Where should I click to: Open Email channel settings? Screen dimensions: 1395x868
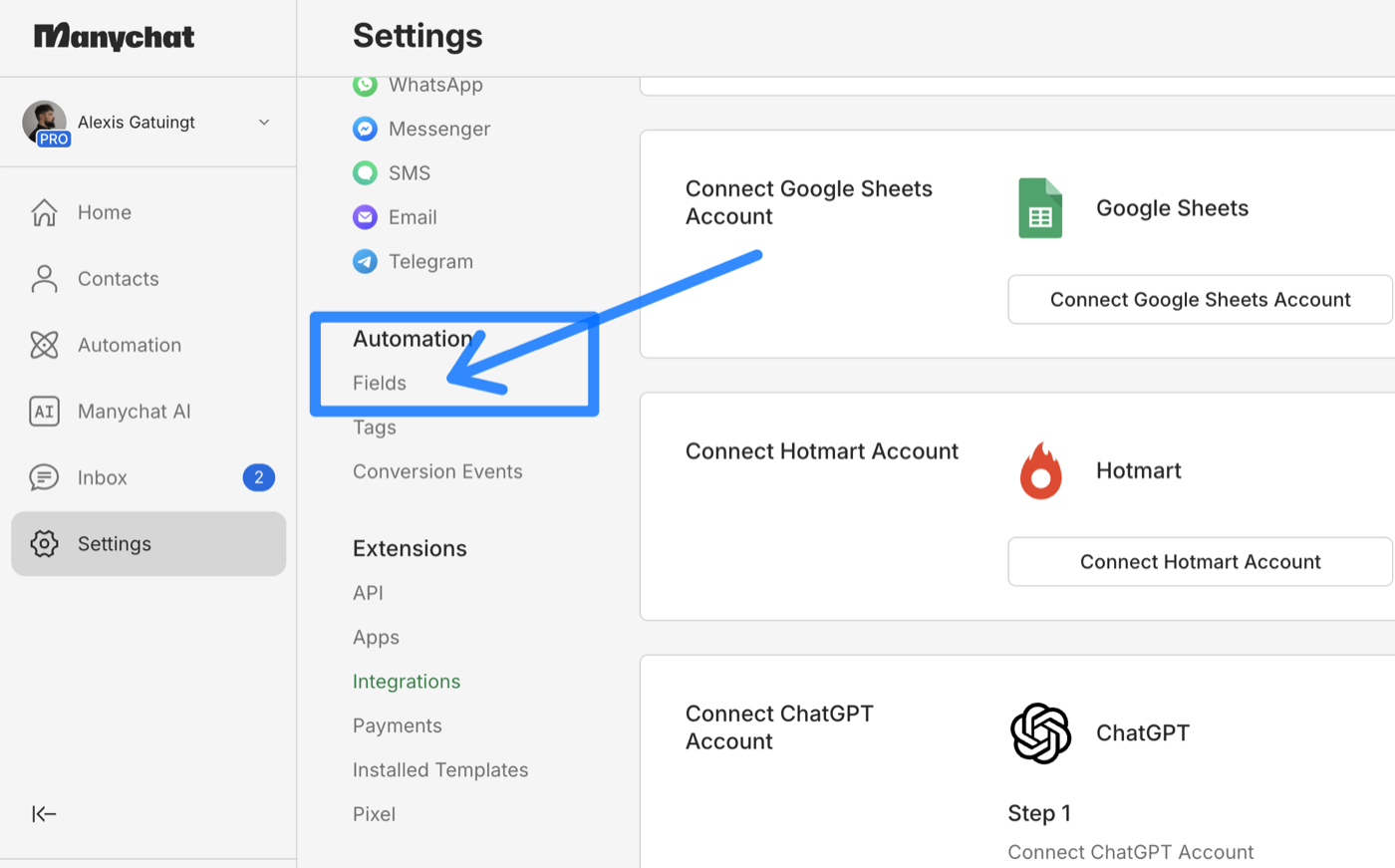pyautogui.click(x=413, y=217)
